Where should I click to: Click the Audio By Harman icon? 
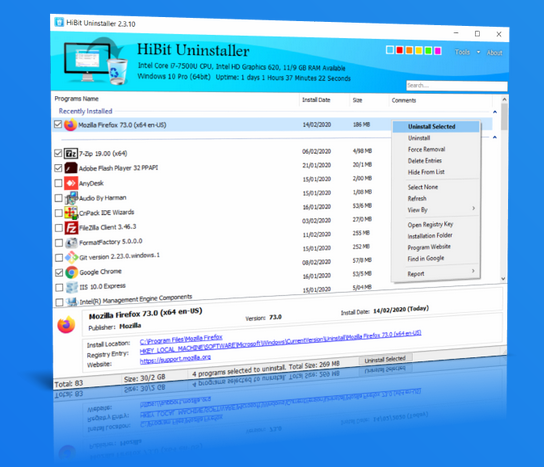[x=71, y=198]
